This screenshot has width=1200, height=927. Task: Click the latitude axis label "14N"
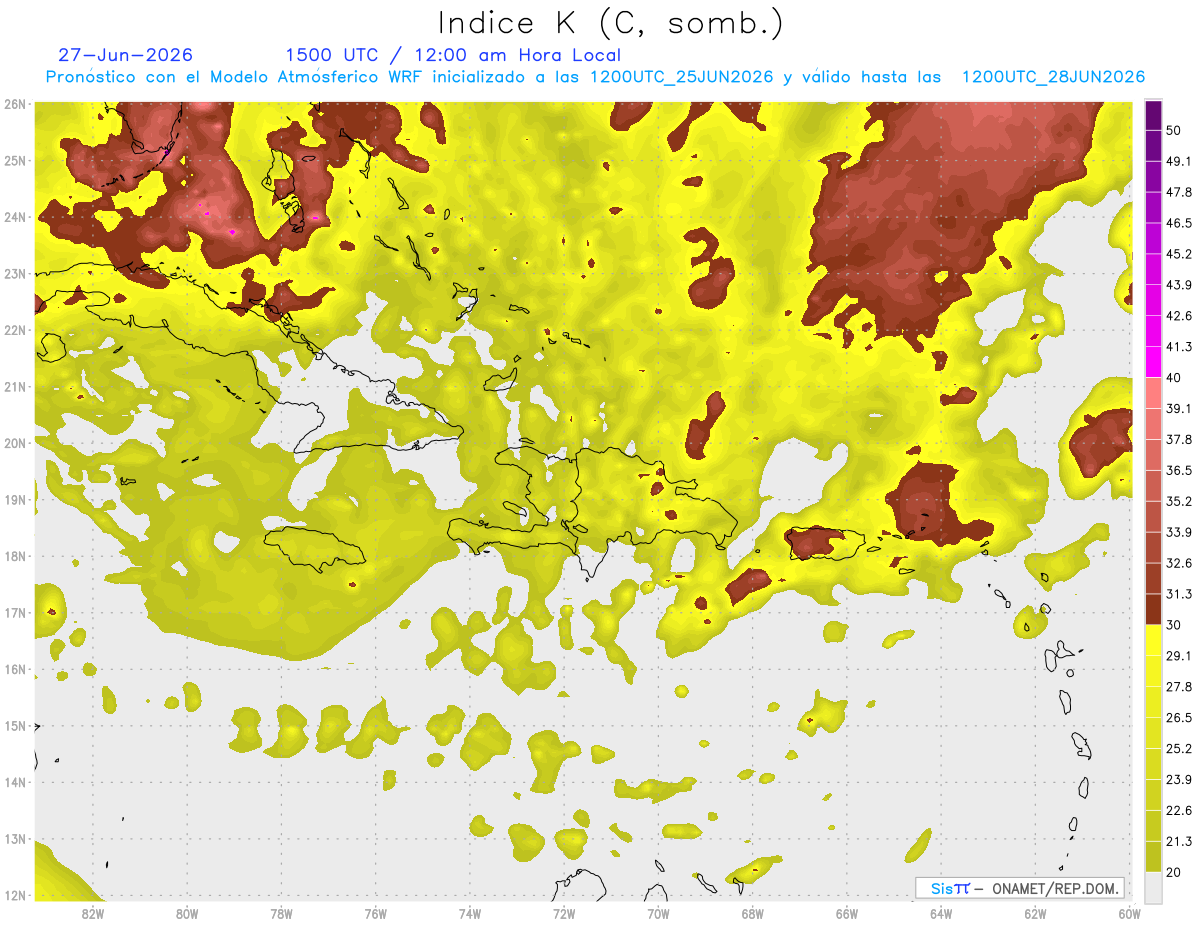point(16,782)
